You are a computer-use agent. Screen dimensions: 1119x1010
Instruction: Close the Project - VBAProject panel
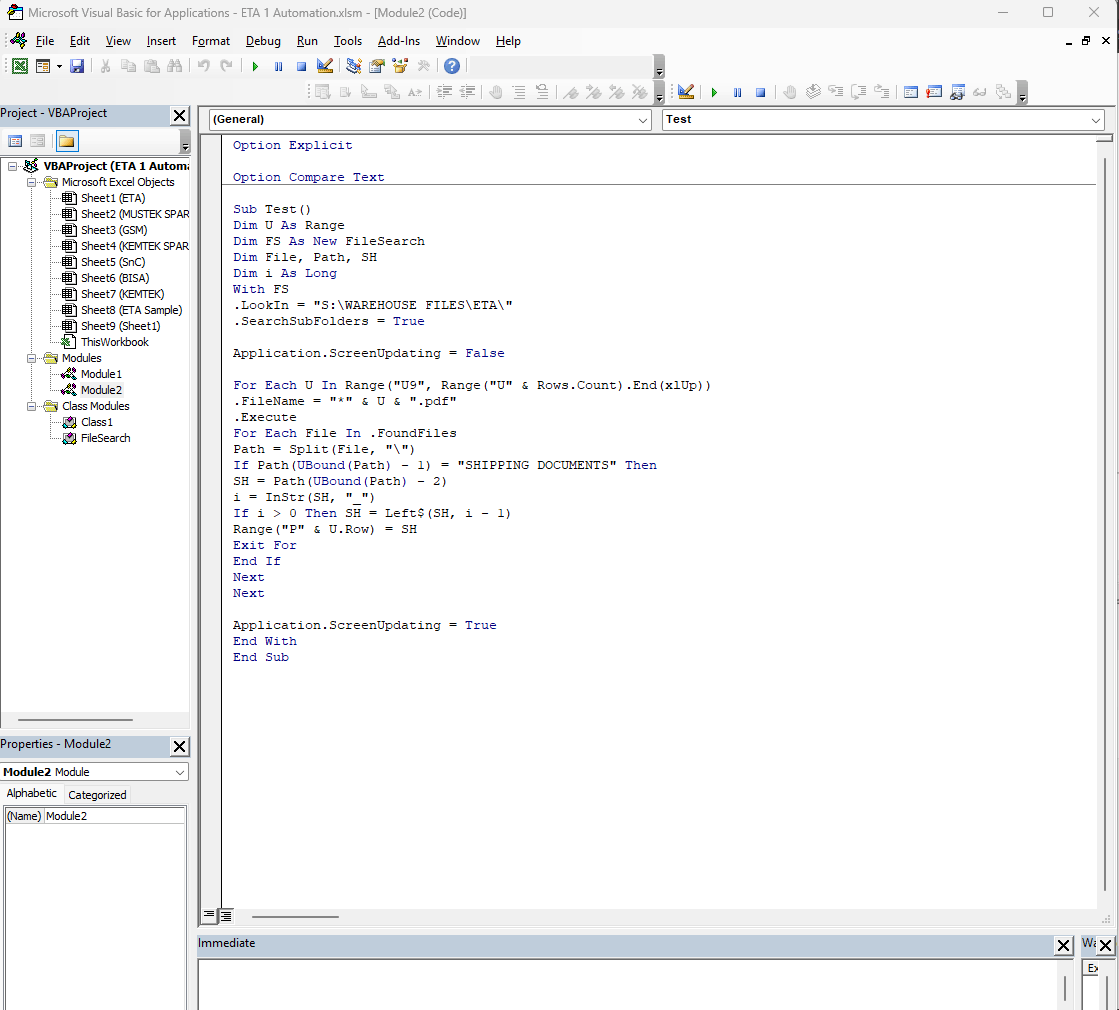click(x=180, y=115)
